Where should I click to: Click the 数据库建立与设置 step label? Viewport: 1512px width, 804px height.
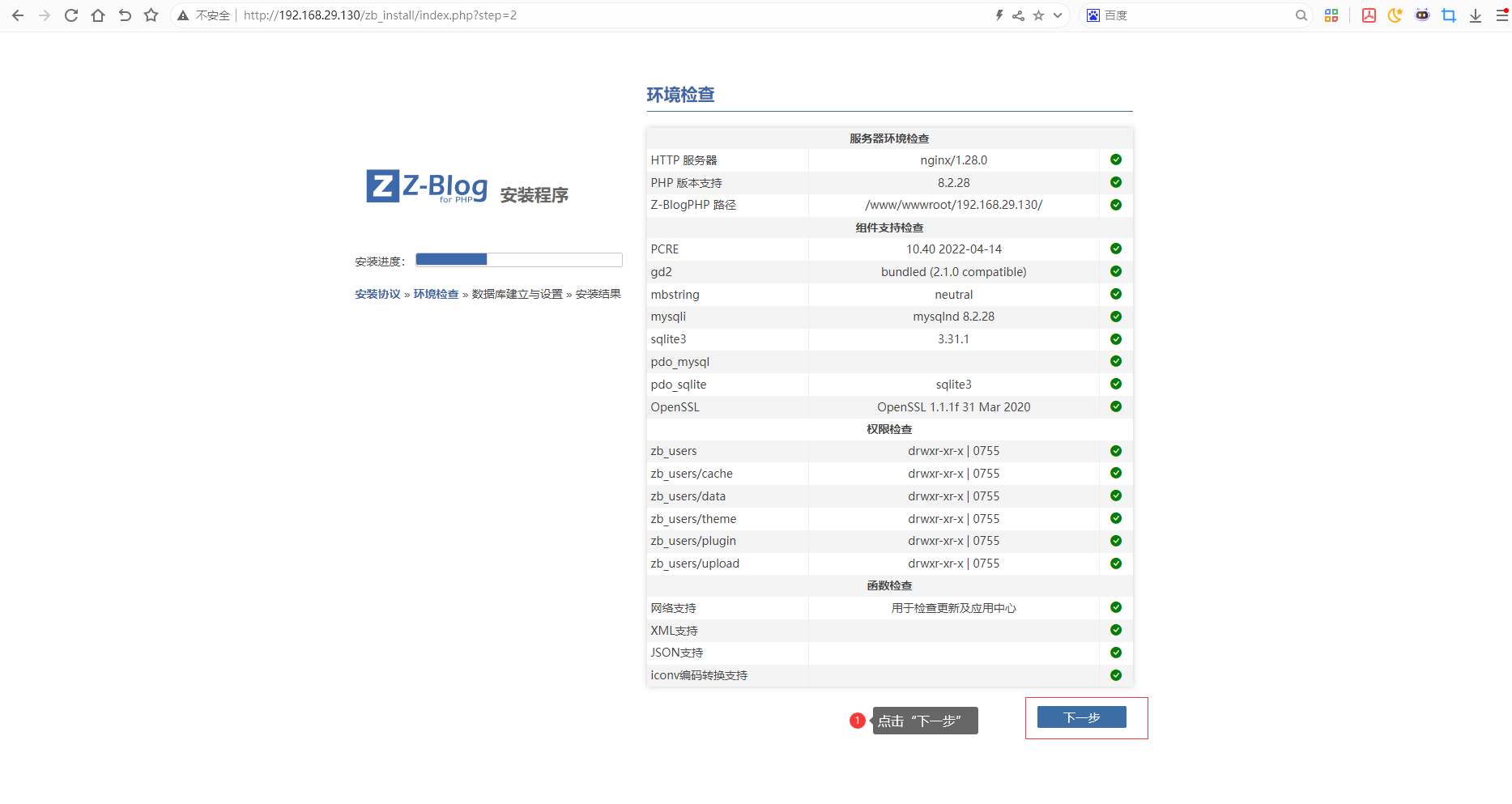[517, 294]
